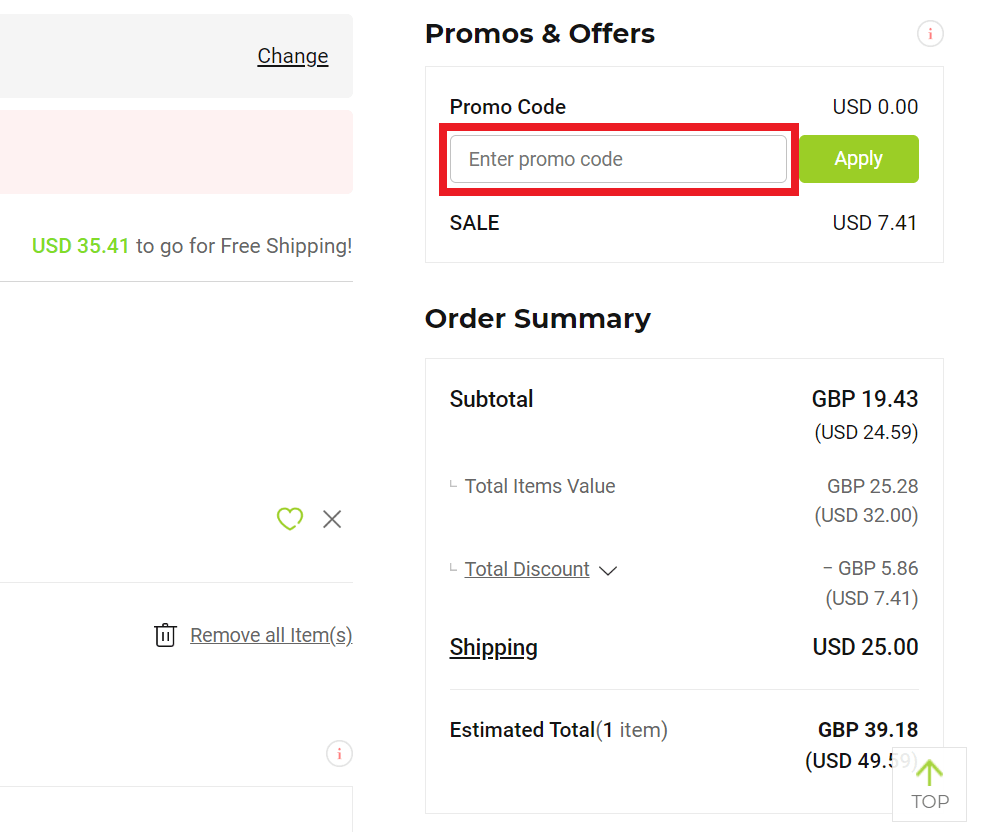This screenshot has width=993, height=832.
Task: Click the Promo Code label
Action: (507, 106)
